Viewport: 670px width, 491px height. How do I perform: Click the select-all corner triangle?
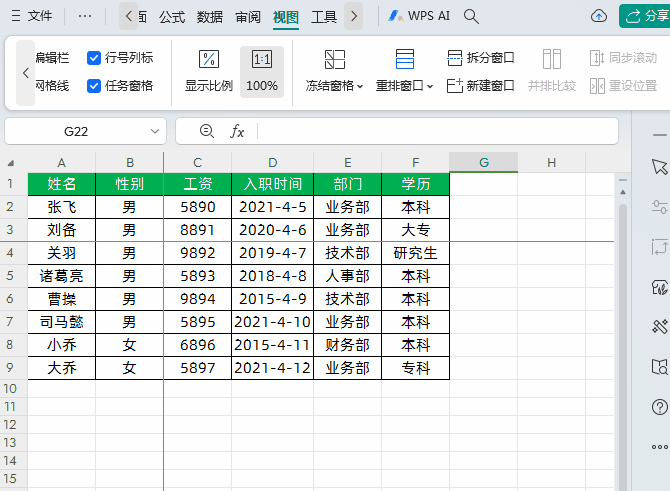click(12, 163)
